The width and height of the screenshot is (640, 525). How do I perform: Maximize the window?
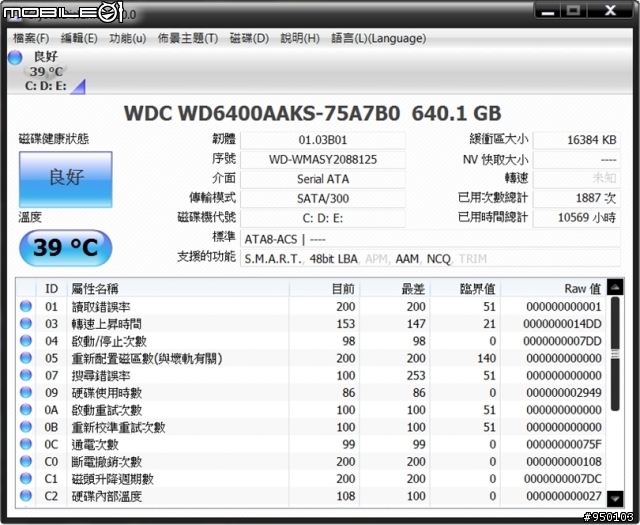[x=573, y=10]
